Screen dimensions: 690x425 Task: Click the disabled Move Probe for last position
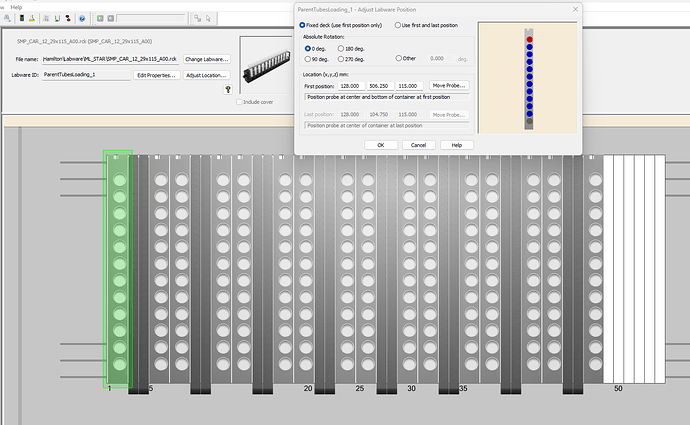point(449,114)
